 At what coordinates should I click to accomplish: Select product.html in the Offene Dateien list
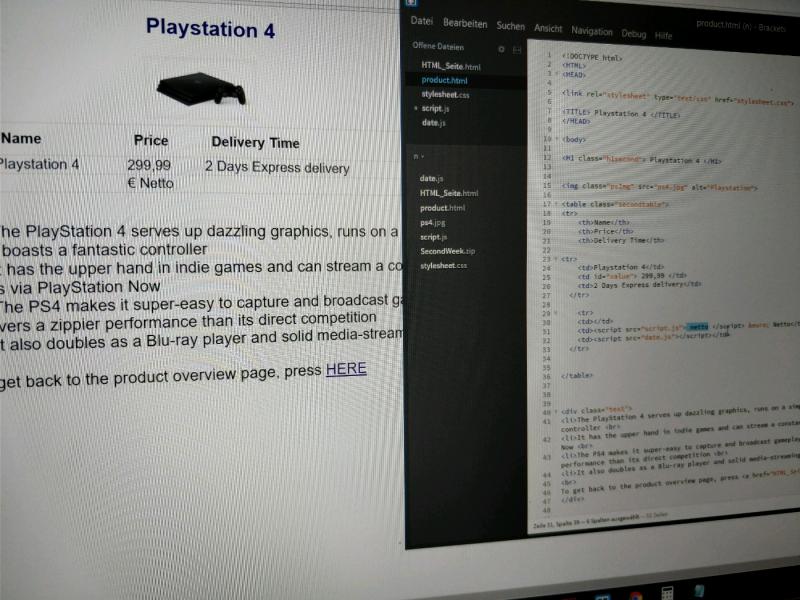coord(444,80)
